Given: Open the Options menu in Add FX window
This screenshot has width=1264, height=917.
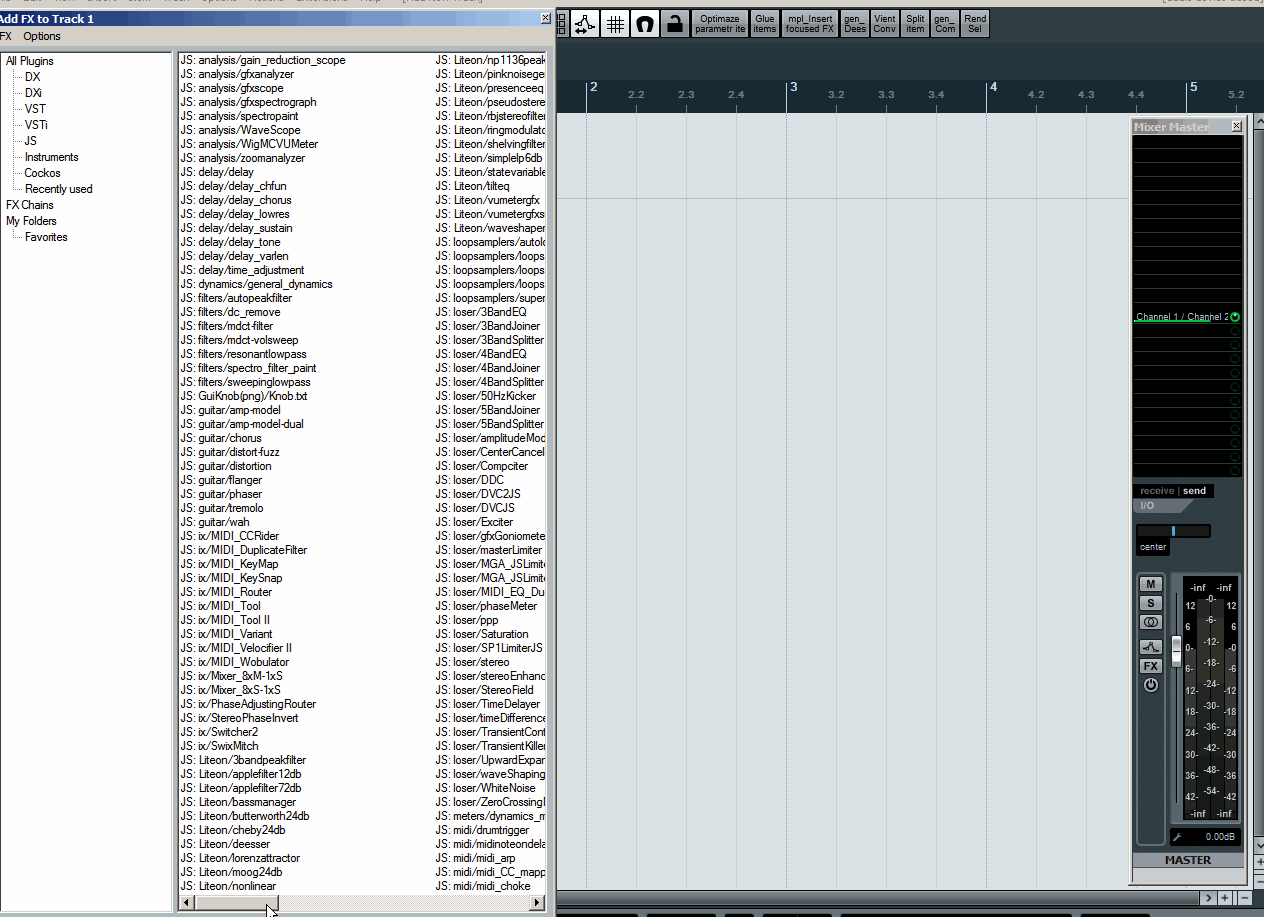Looking at the screenshot, I should pos(42,36).
